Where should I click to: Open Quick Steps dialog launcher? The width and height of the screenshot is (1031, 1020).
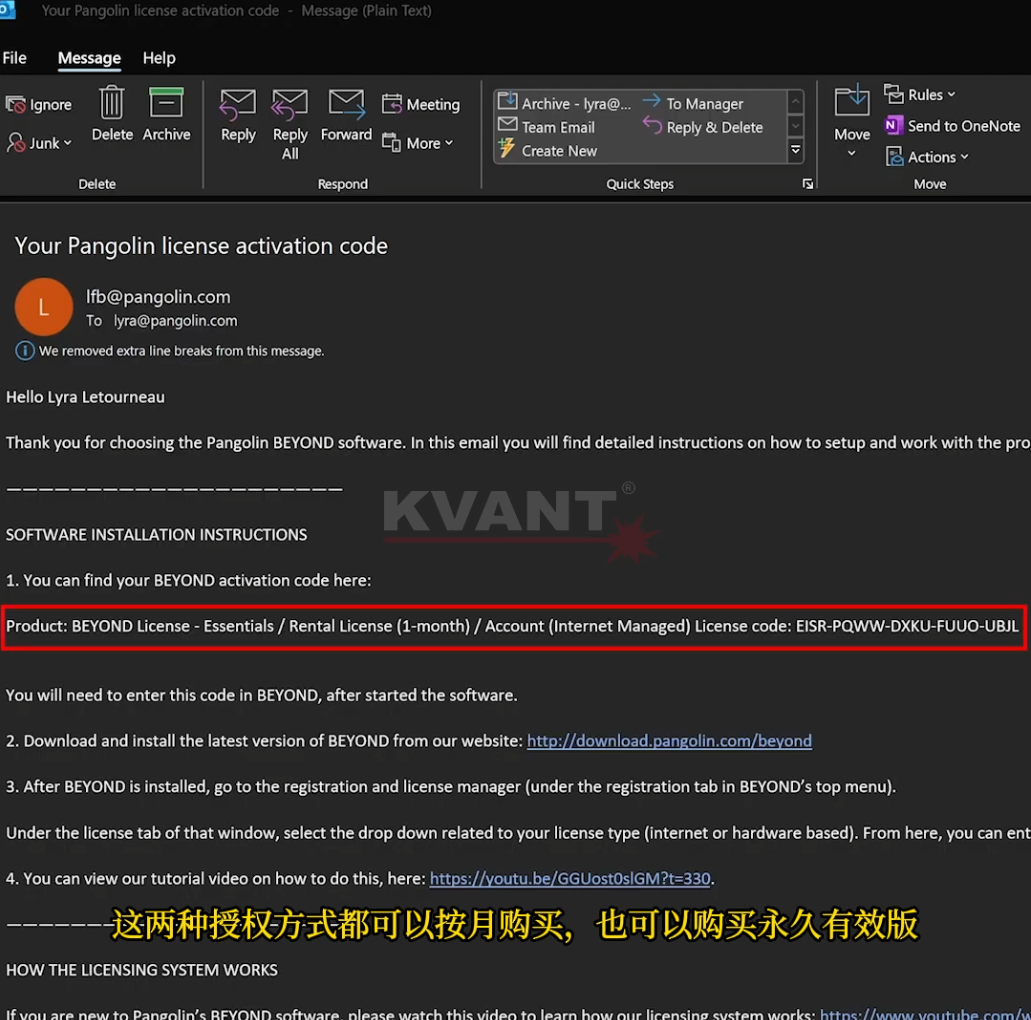807,184
